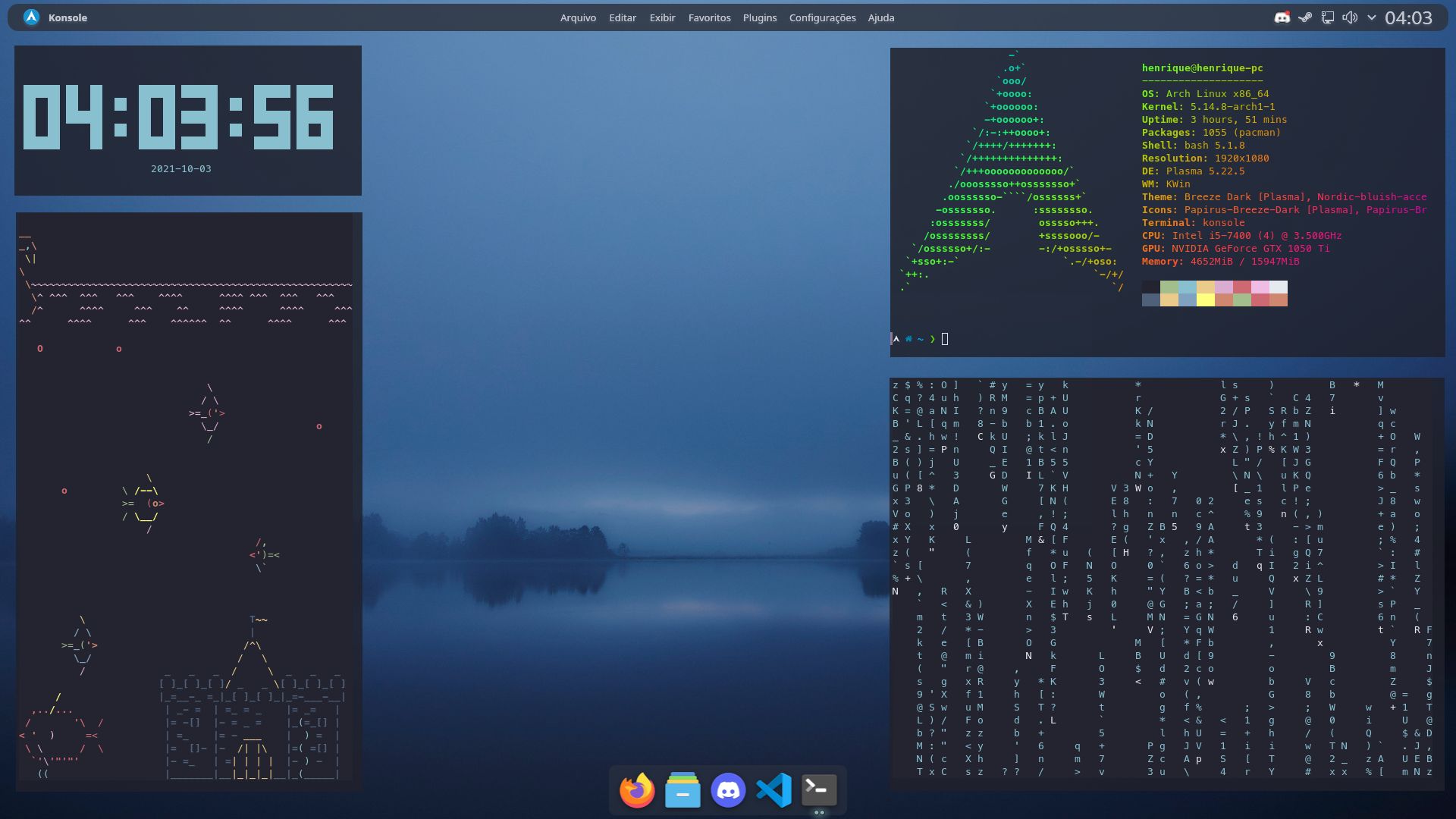The width and height of the screenshot is (1456, 819).
Task: Open the Configurações menu
Action: (x=822, y=17)
